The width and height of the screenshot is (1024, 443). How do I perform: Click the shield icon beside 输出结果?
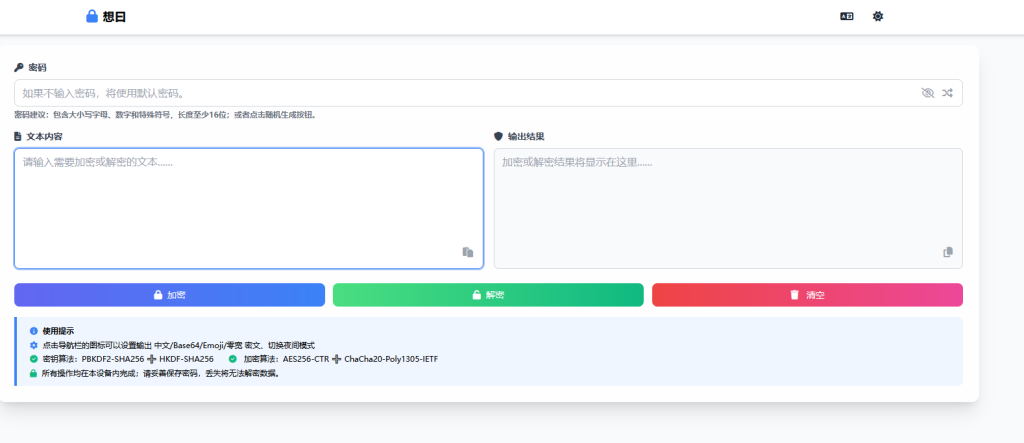498,136
